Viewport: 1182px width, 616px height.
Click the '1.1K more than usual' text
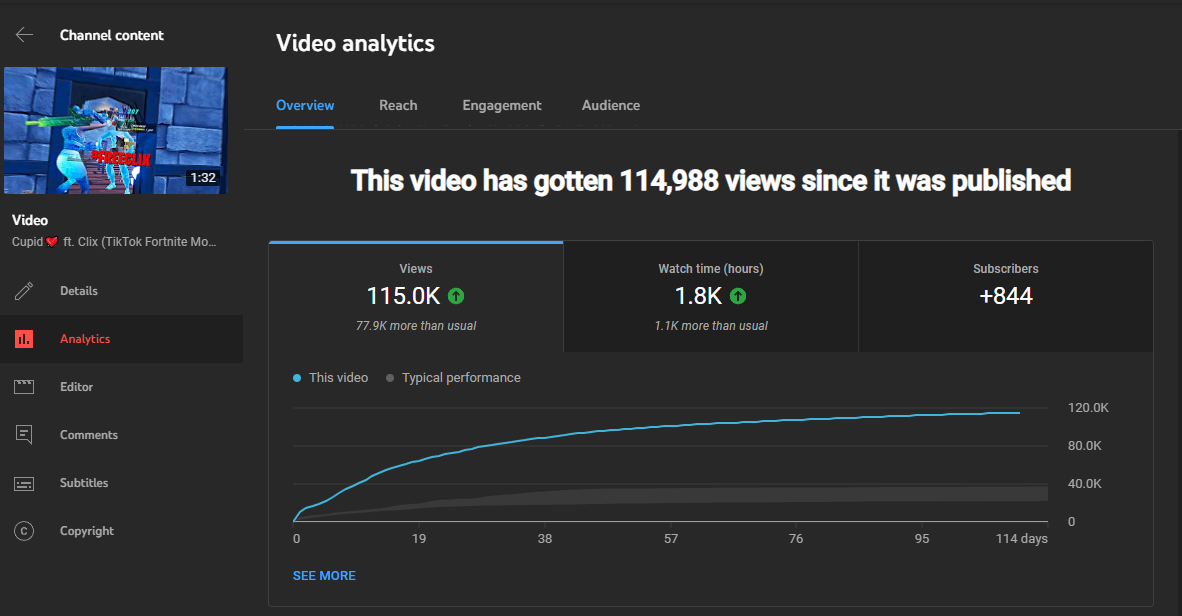click(x=711, y=326)
